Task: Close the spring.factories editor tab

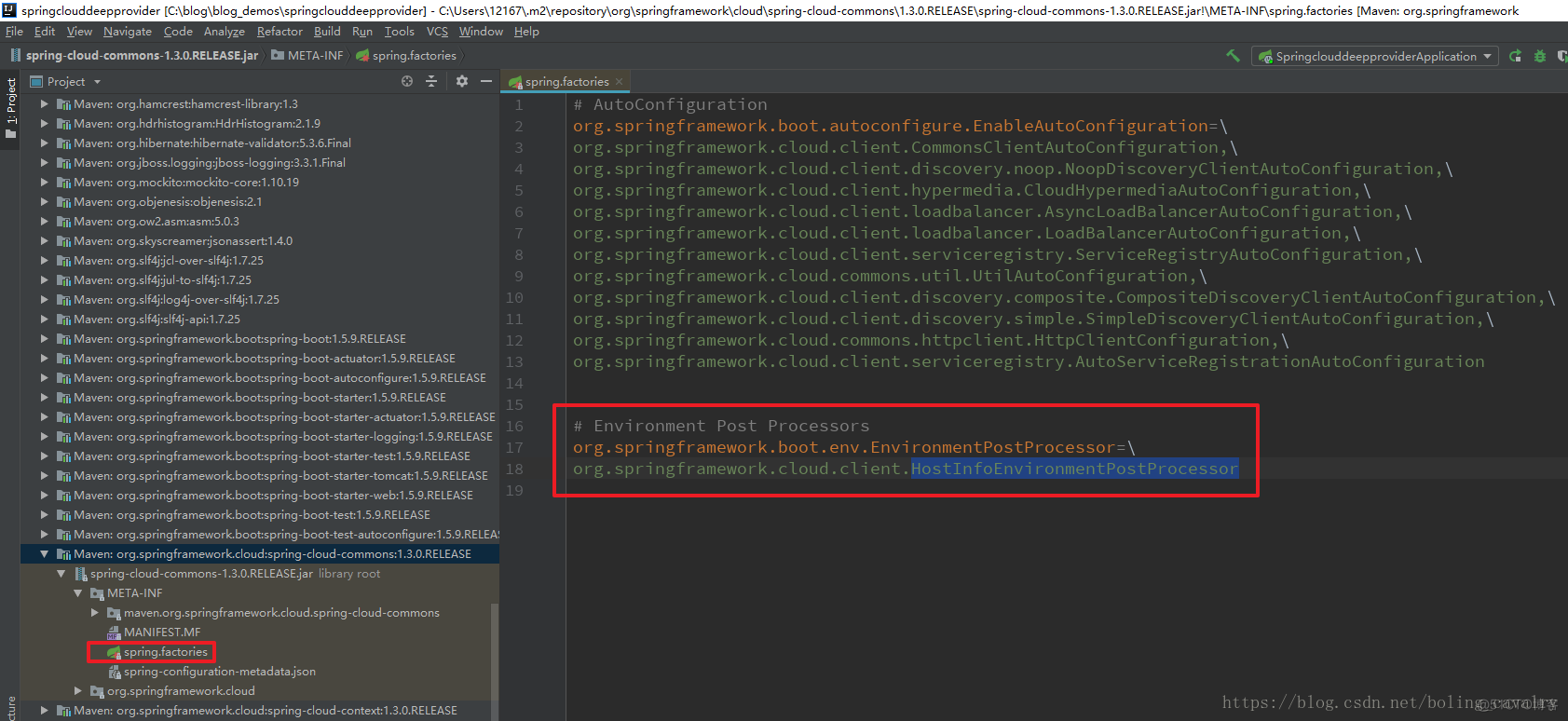Action: point(619,82)
